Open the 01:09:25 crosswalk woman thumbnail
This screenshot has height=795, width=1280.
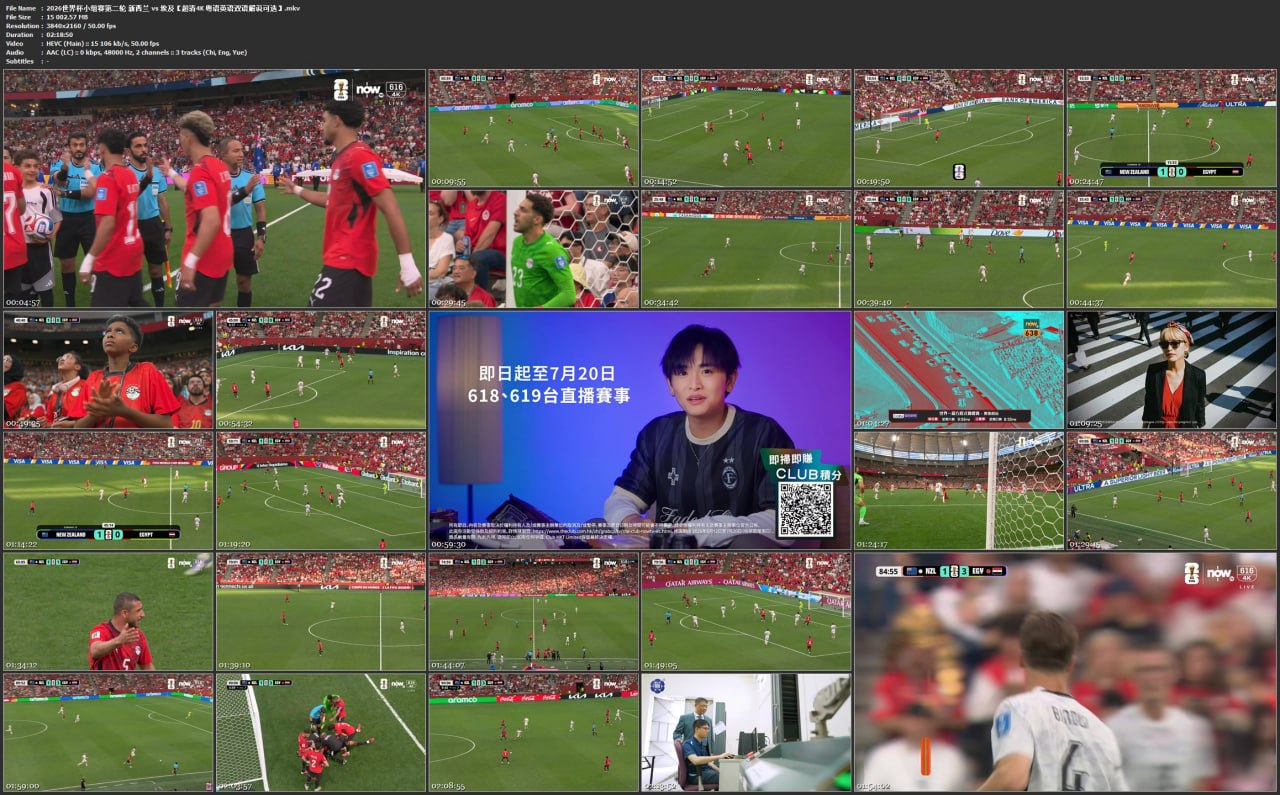[1172, 370]
